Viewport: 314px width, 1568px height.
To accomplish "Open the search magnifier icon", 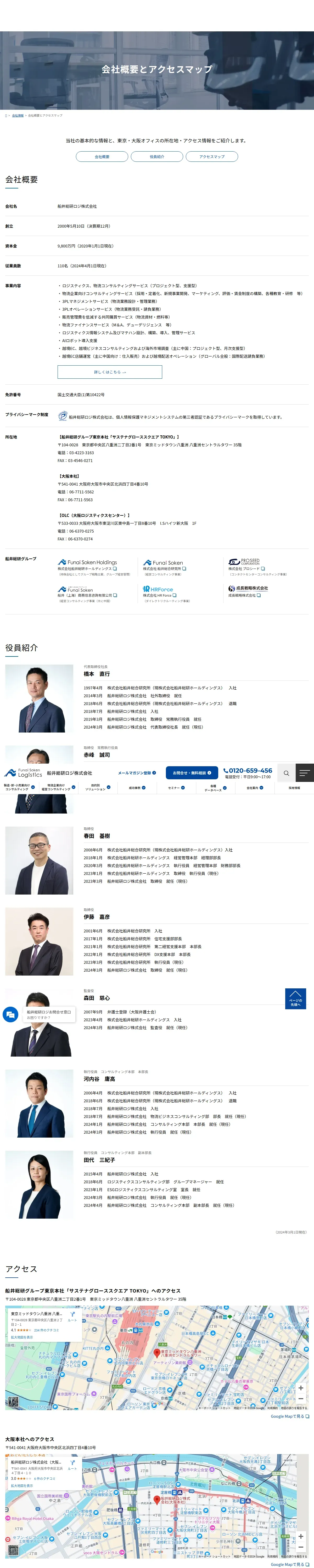I will [x=286, y=773].
